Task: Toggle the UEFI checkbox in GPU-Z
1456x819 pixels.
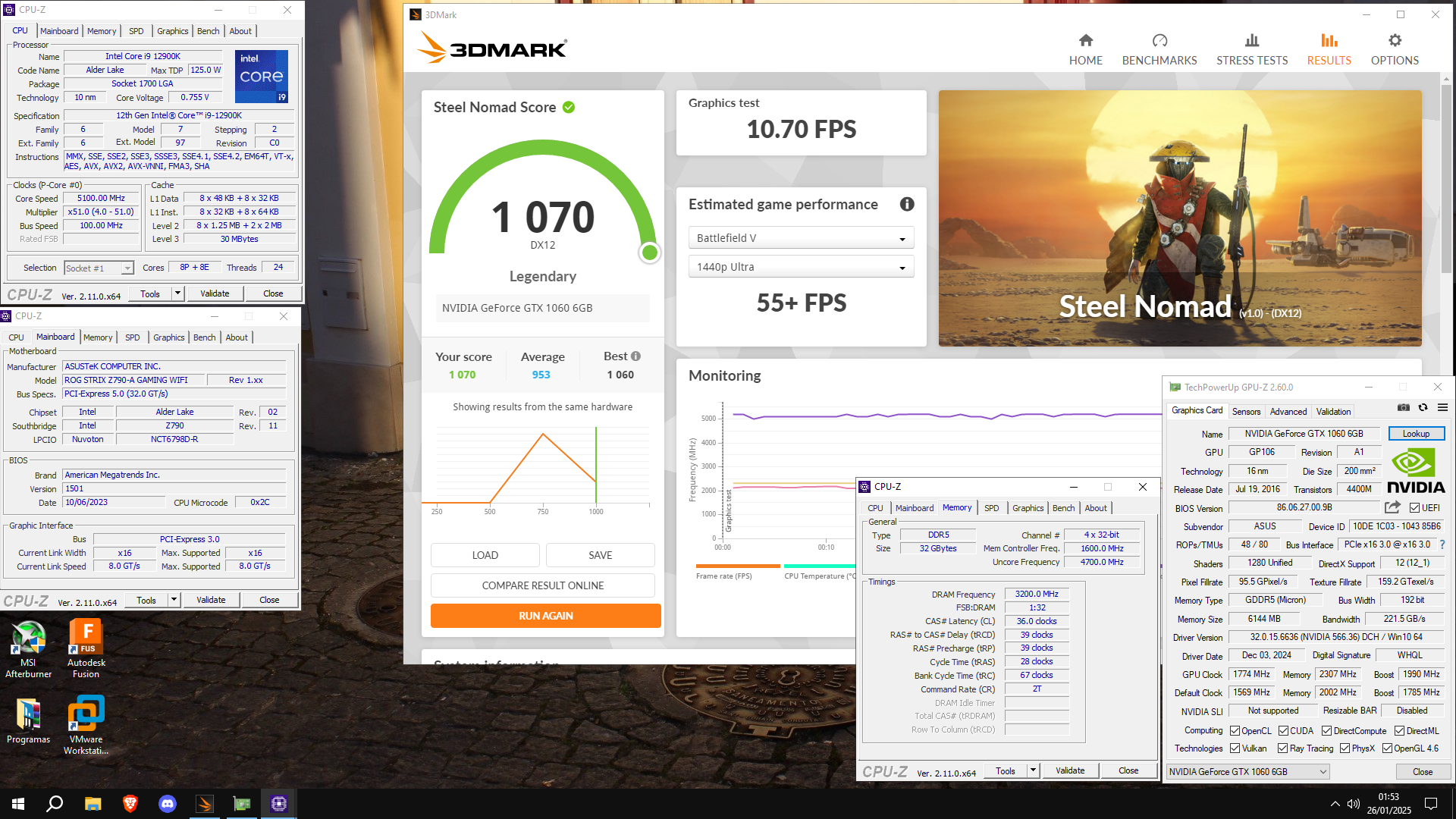Action: pyautogui.click(x=1414, y=507)
